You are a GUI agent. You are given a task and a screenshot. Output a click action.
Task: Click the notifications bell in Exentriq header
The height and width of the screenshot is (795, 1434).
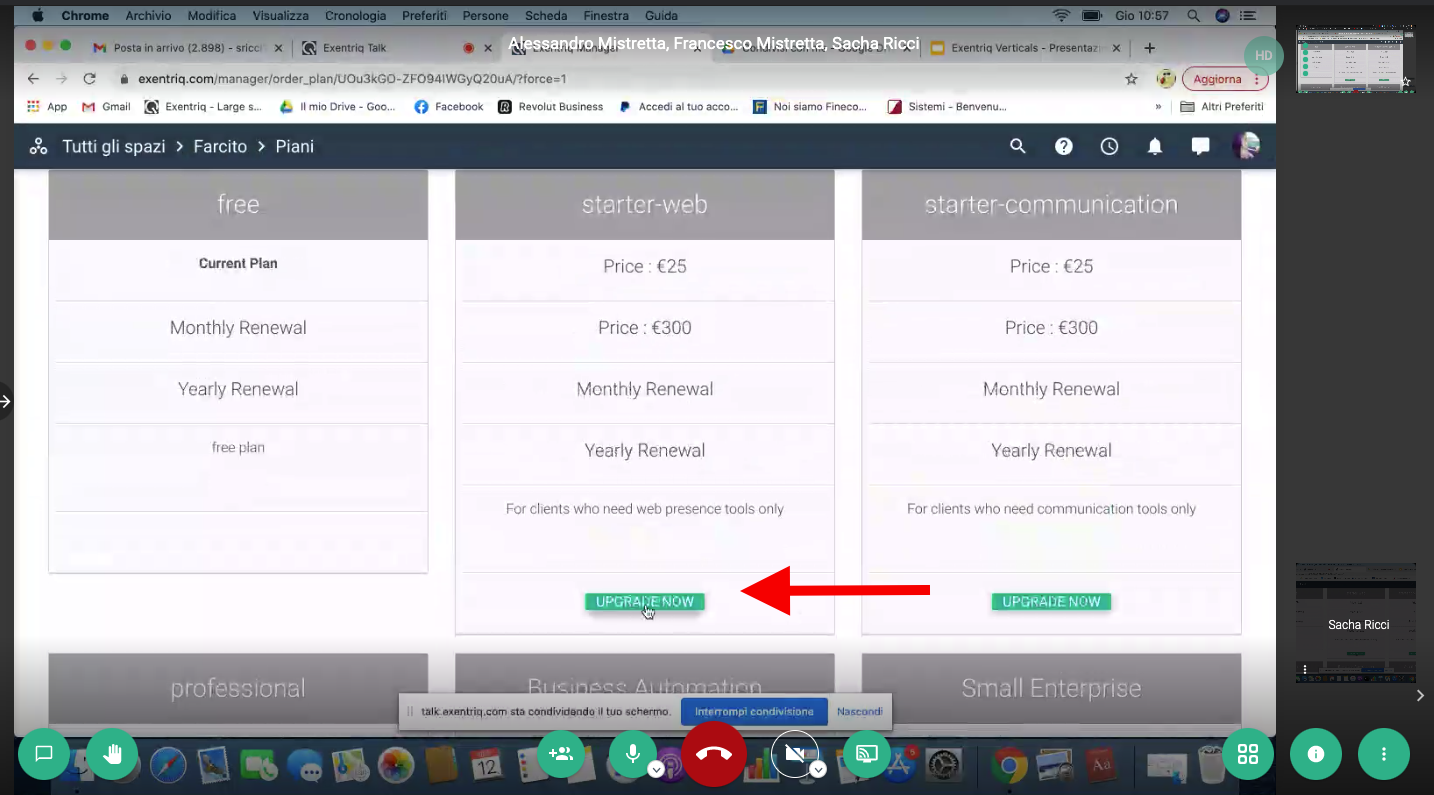1155,147
